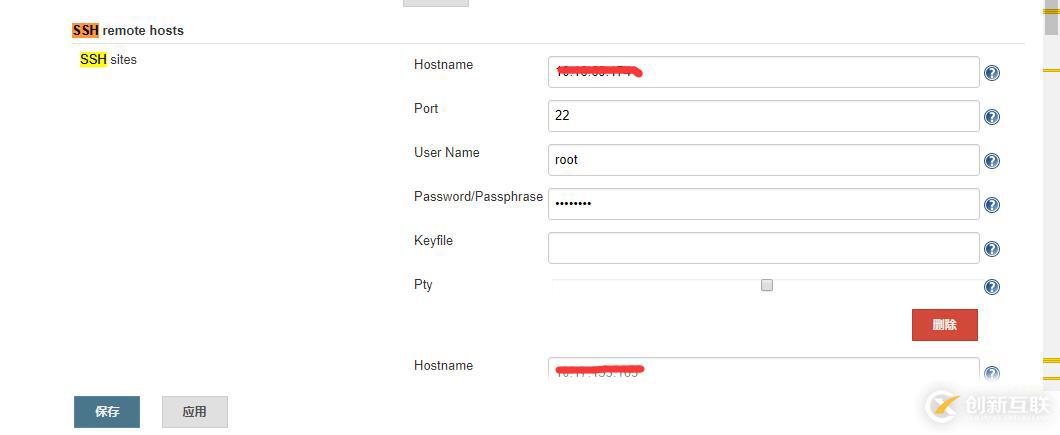Click the red 删除 delete button
Image resolution: width=1060 pixels, height=435 pixels.
tap(944, 325)
